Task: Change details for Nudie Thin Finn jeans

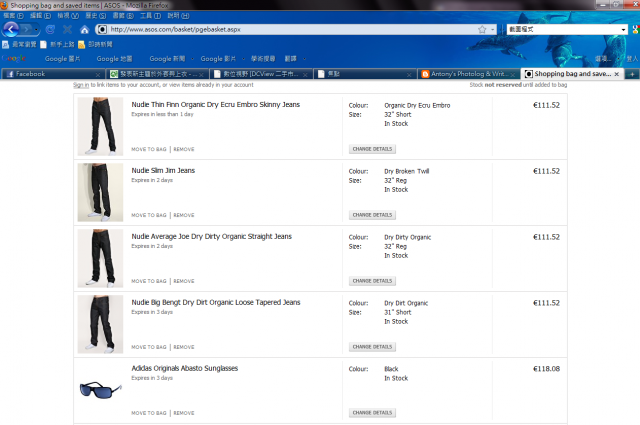Action: (x=372, y=149)
